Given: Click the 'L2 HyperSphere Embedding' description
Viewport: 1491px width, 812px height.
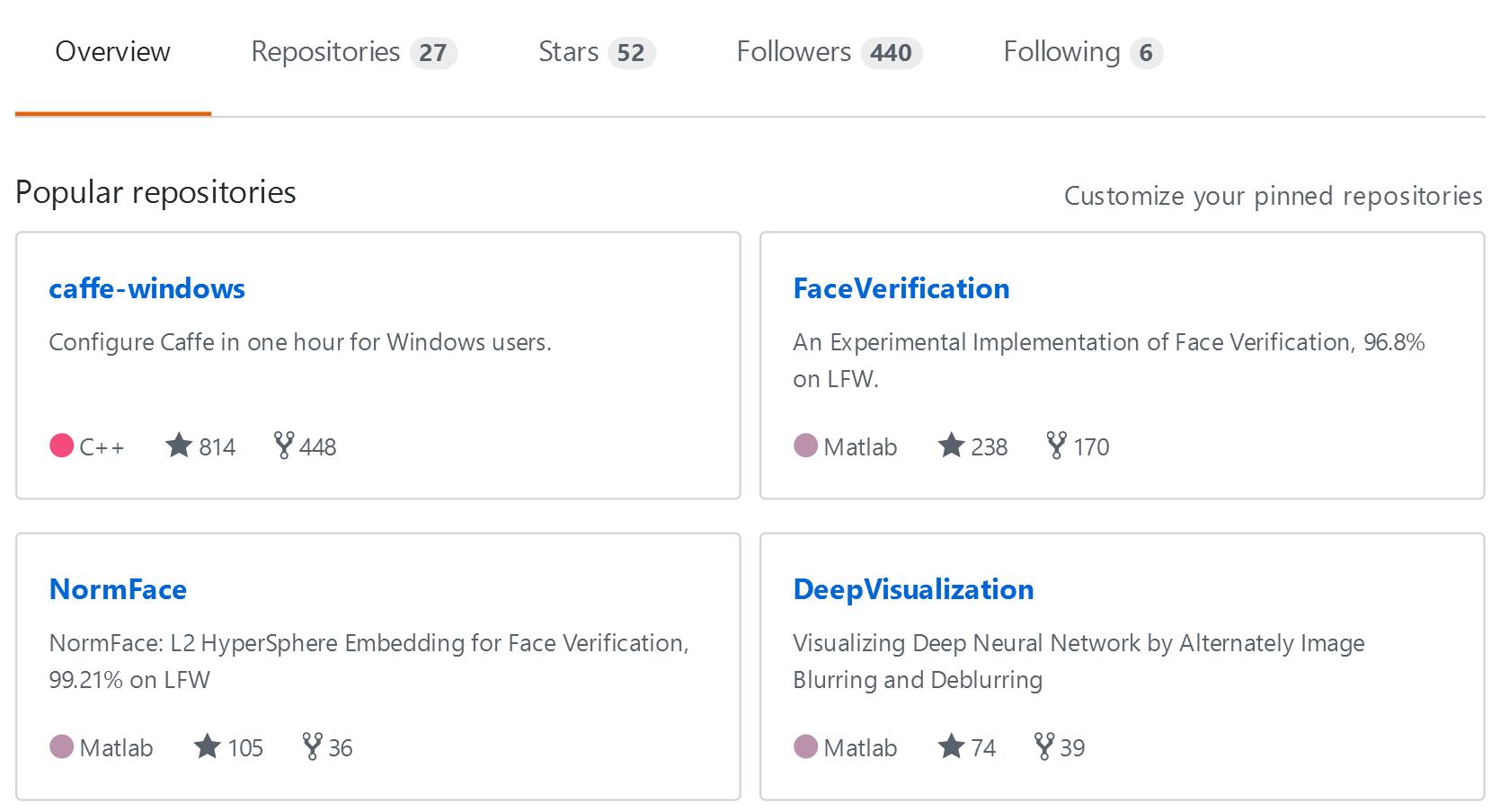Looking at the screenshot, I should click(368, 661).
